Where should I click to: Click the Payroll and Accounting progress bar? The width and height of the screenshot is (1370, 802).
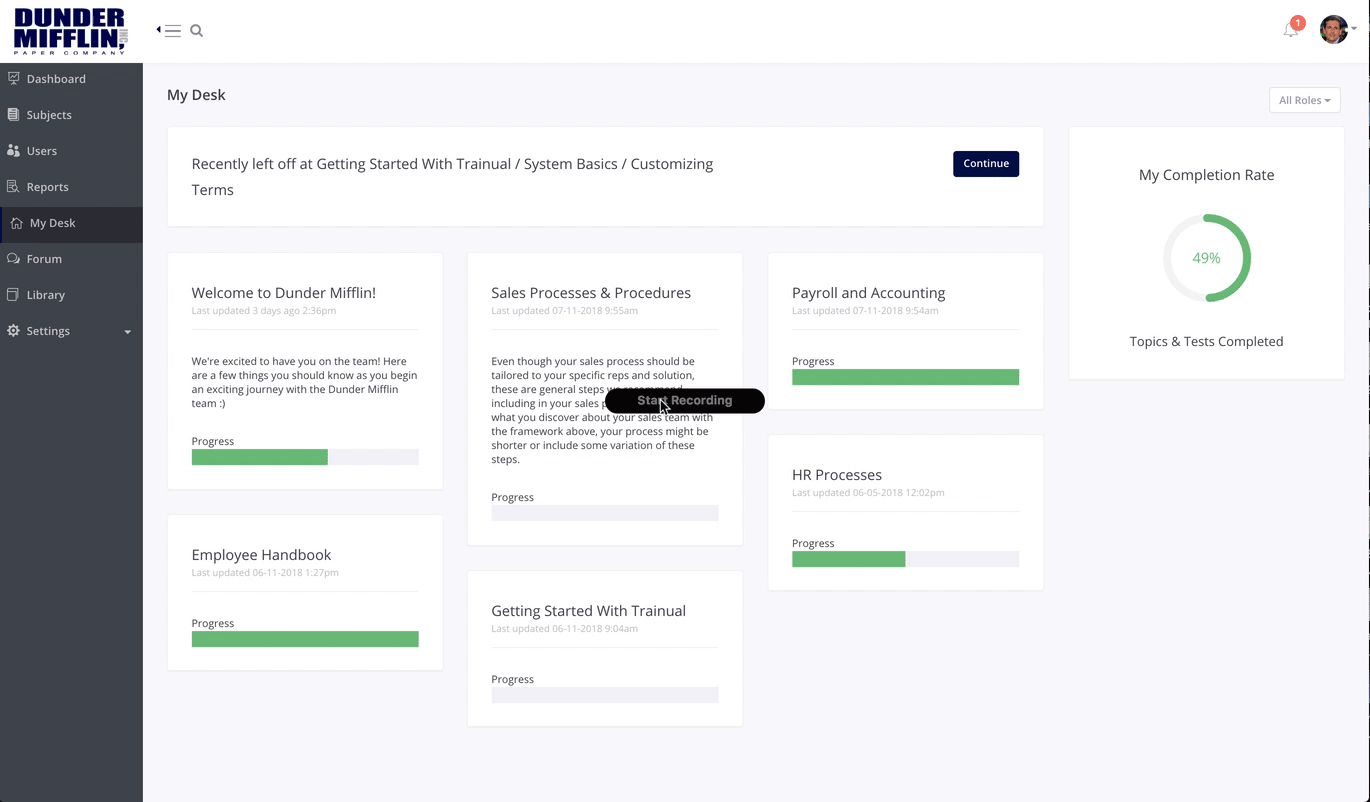pyautogui.click(x=905, y=377)
